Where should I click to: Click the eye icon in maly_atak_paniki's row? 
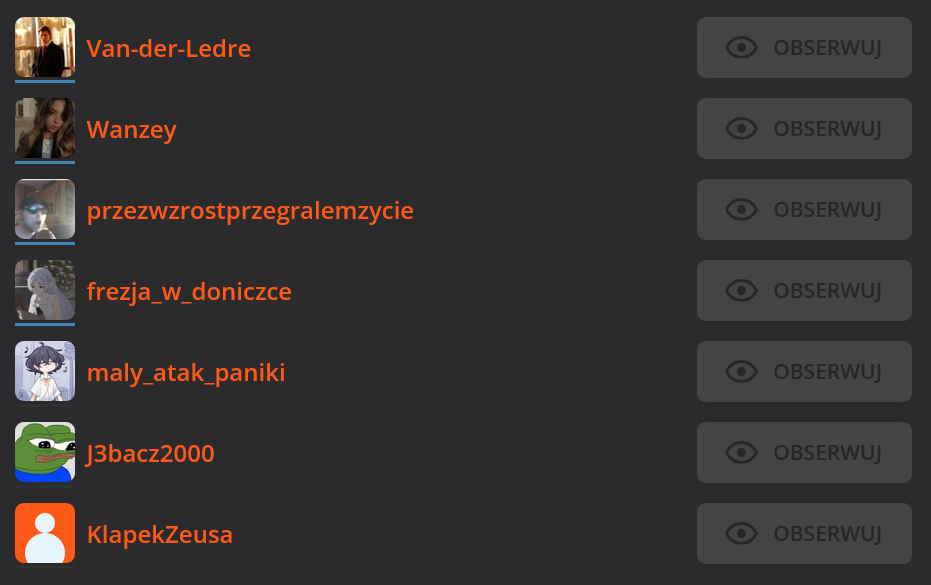[741, 371]
